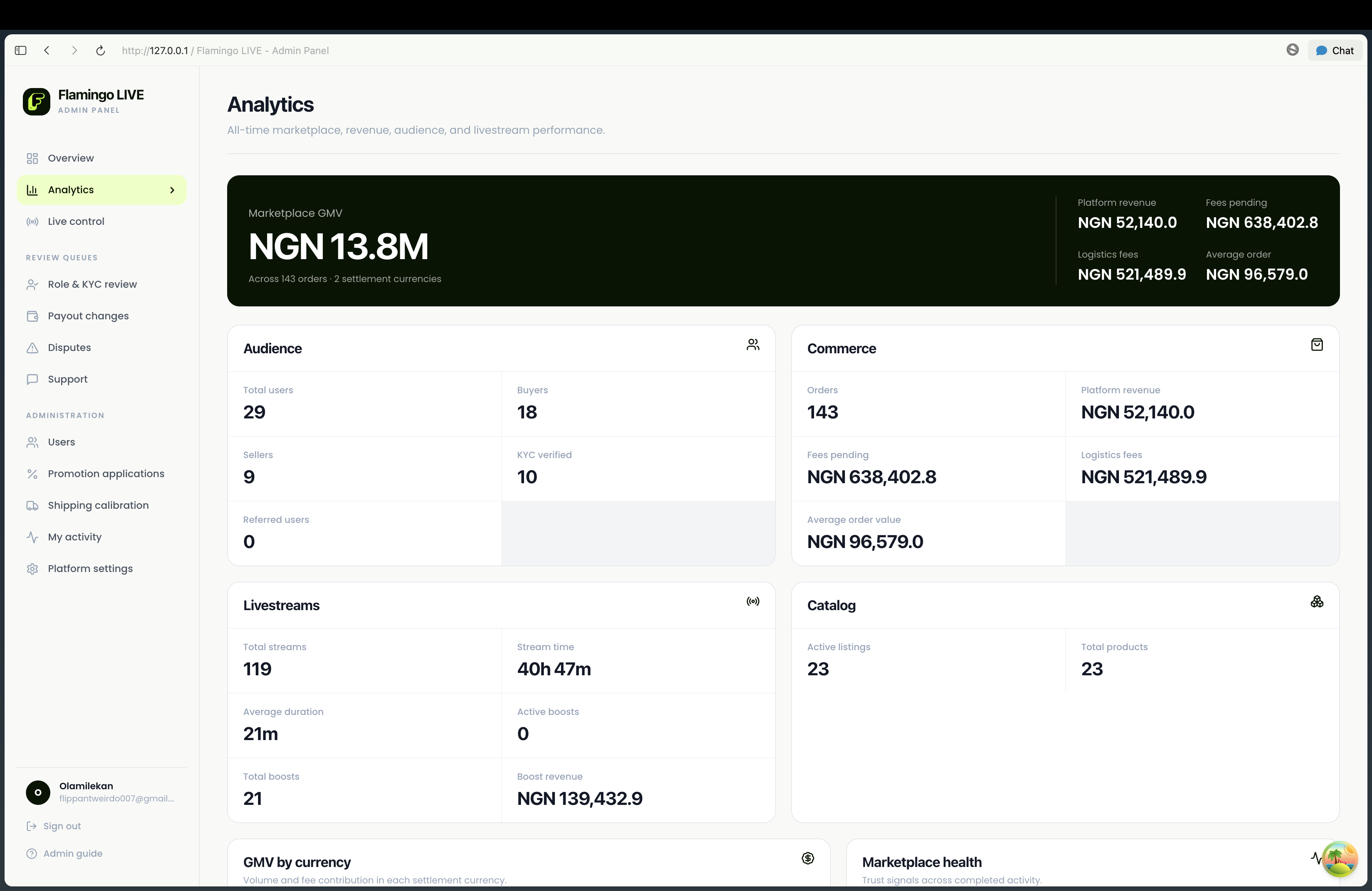The height and width of the screenshot is (891, 1372).
Task: Toggle the browser sidebar panel icon
Action: [x=21, y=51]
